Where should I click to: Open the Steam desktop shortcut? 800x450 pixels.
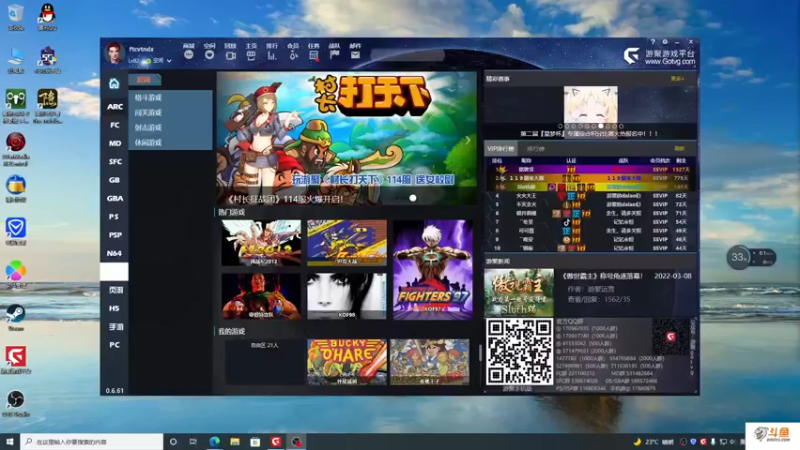pos(16,317)
